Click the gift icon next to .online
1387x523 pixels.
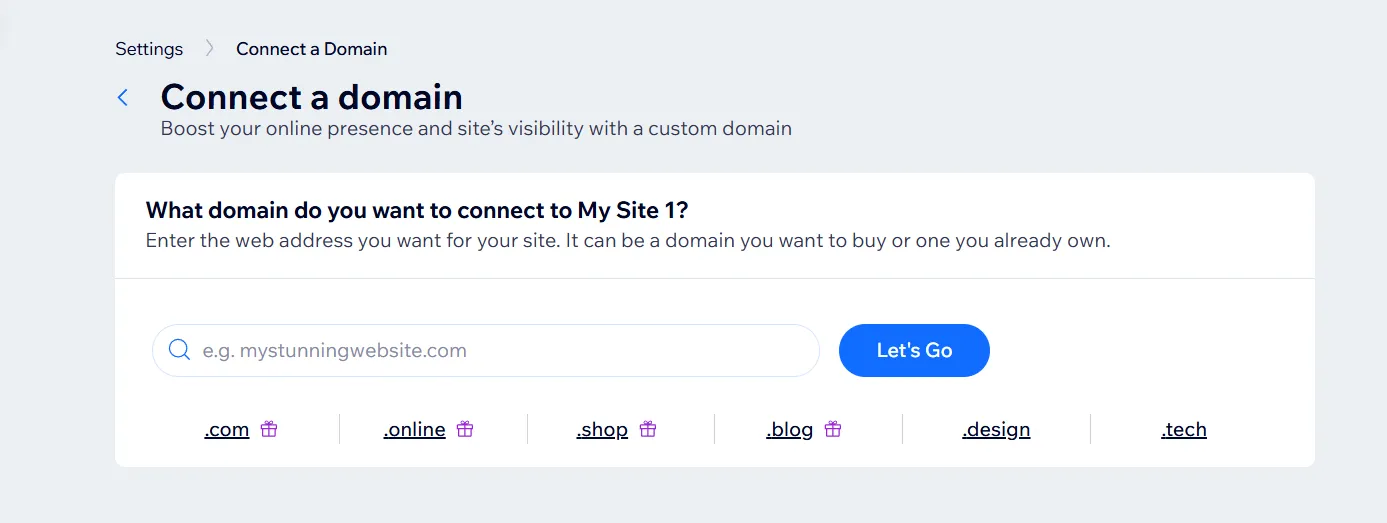[465, 429]
